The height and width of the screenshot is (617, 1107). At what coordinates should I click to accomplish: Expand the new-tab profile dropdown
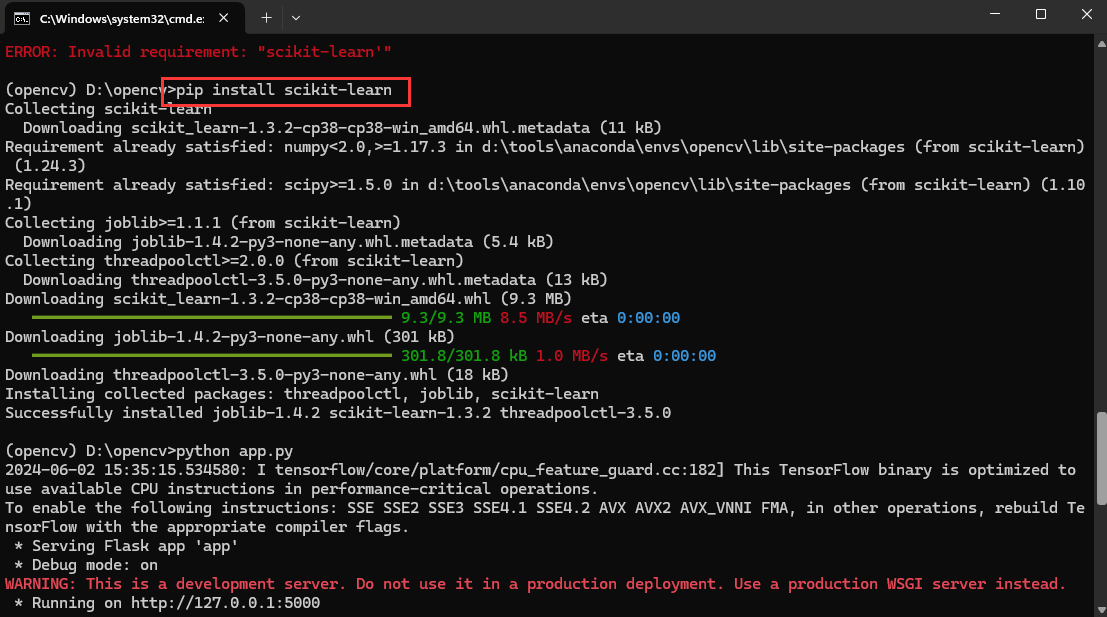[x=295, y=18]
